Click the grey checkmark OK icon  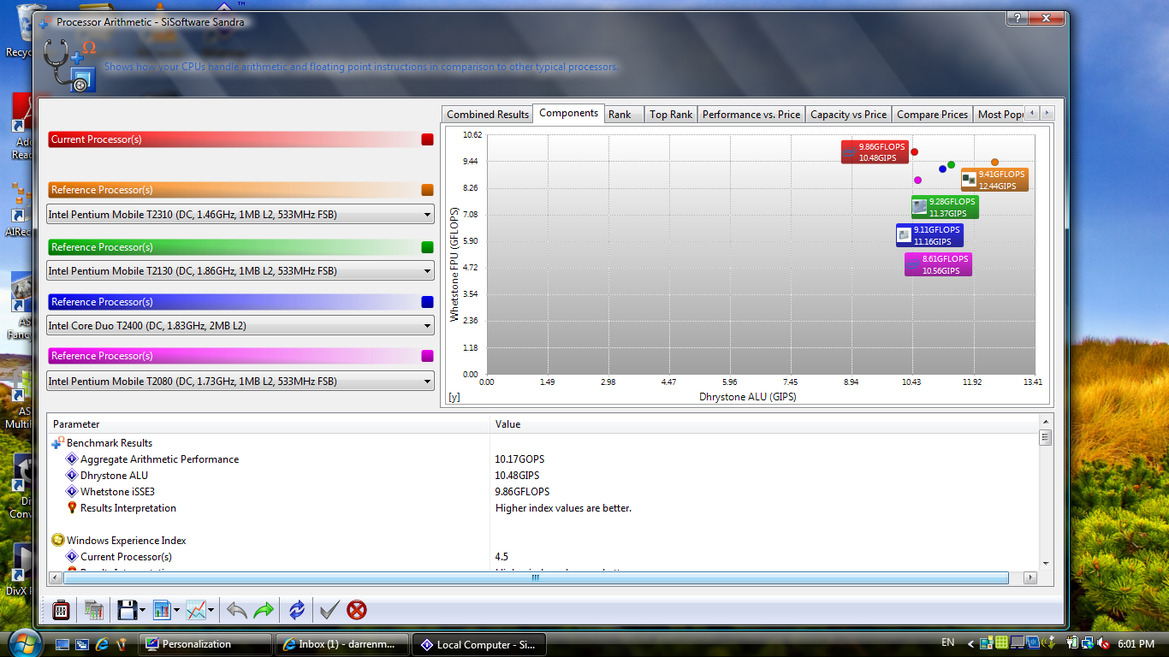(329, 610)
